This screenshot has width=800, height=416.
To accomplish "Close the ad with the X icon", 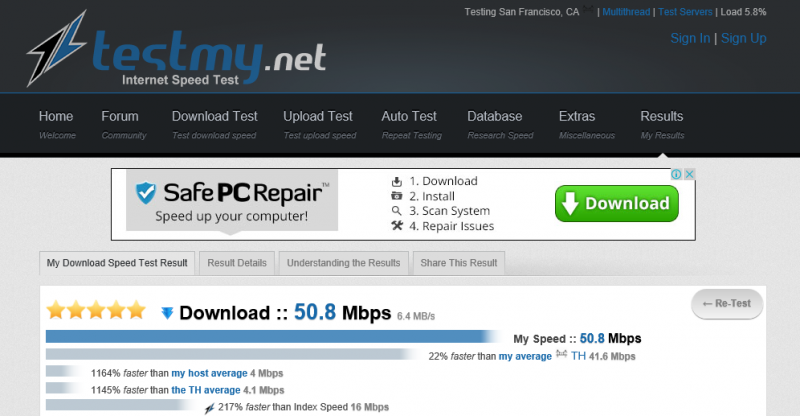I will (689, 174).
